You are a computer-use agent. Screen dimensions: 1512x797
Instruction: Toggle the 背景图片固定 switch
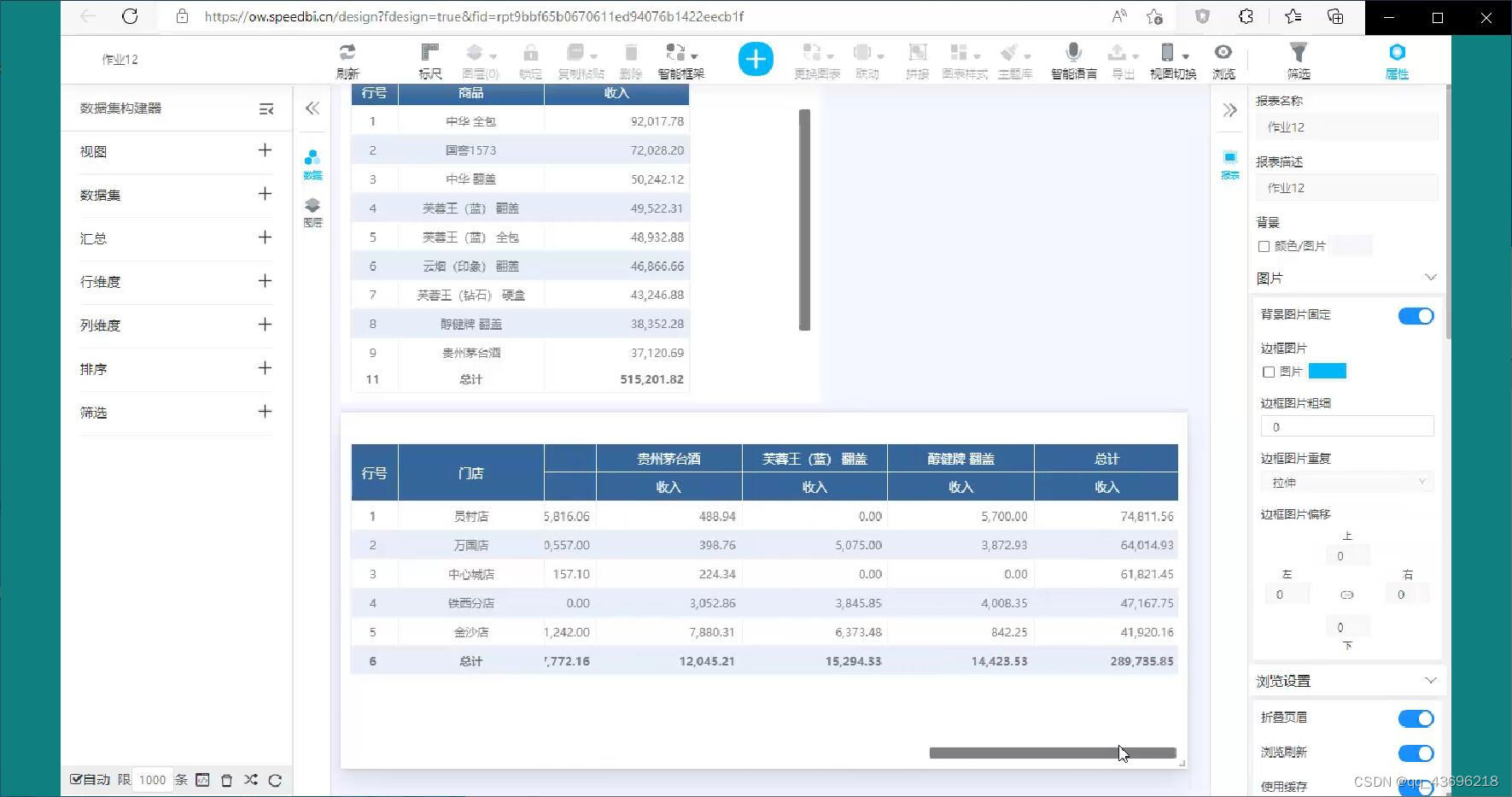[x=1416, y=316]
